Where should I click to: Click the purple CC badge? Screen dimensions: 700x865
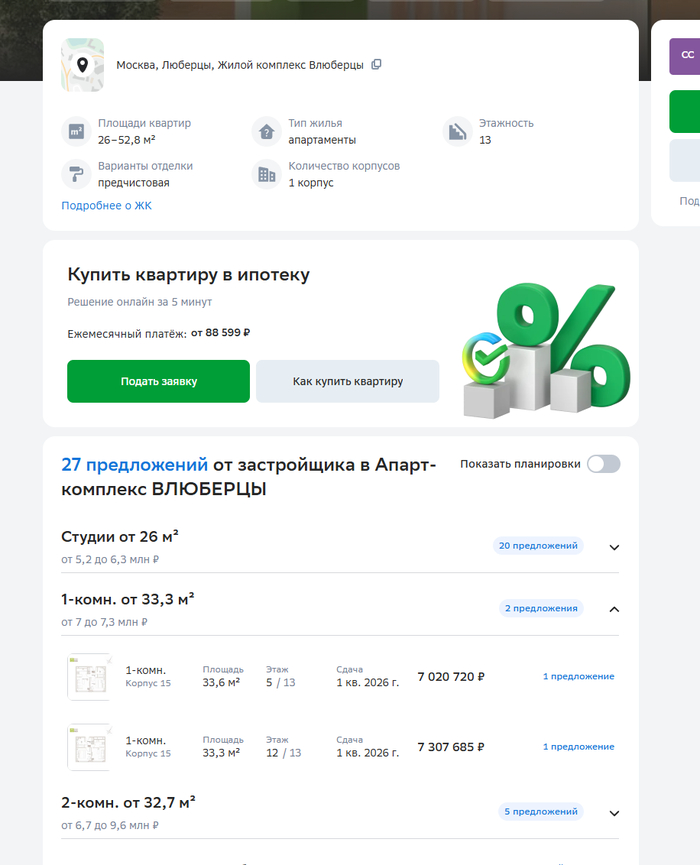click(685, 56)
